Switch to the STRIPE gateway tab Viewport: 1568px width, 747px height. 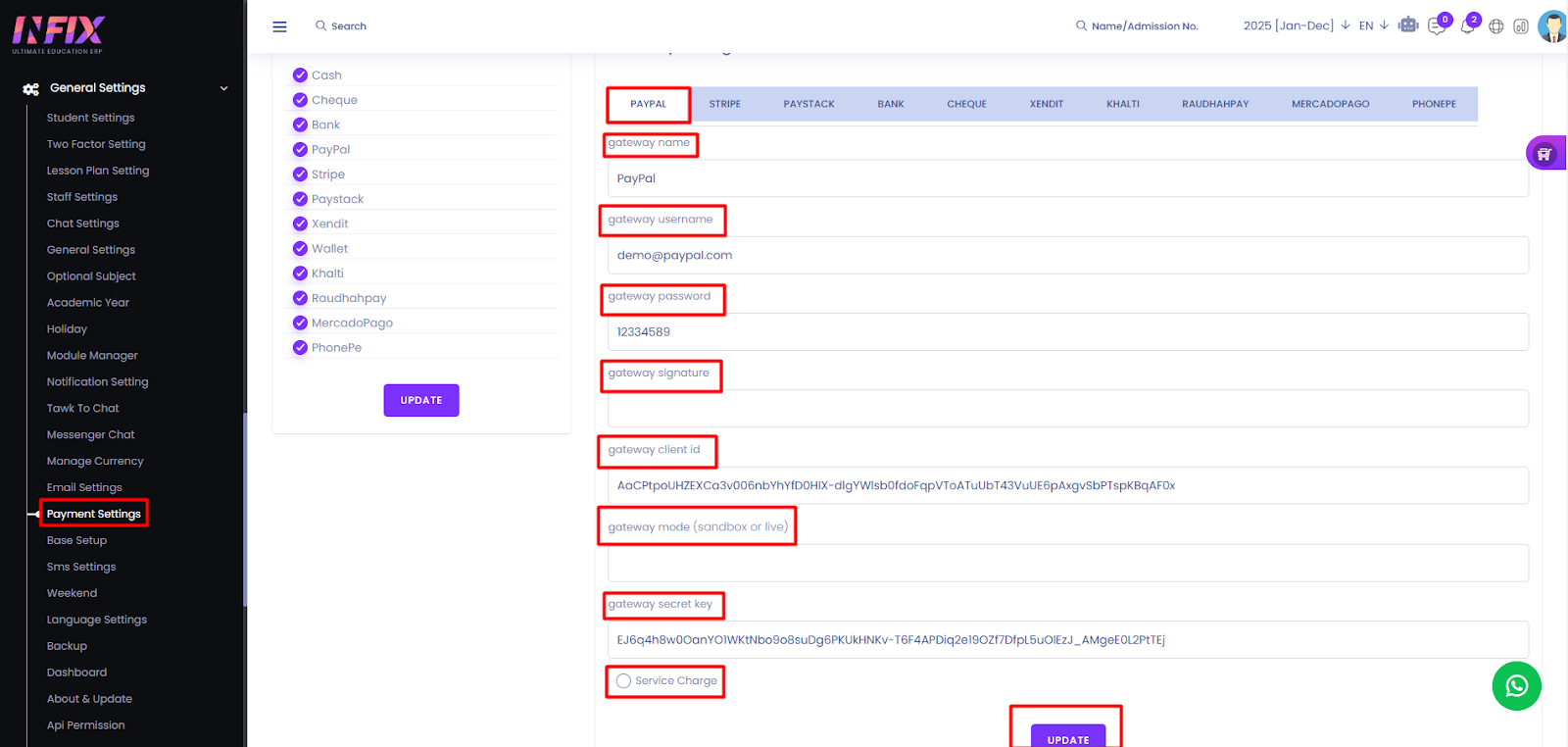pos(725,104)
